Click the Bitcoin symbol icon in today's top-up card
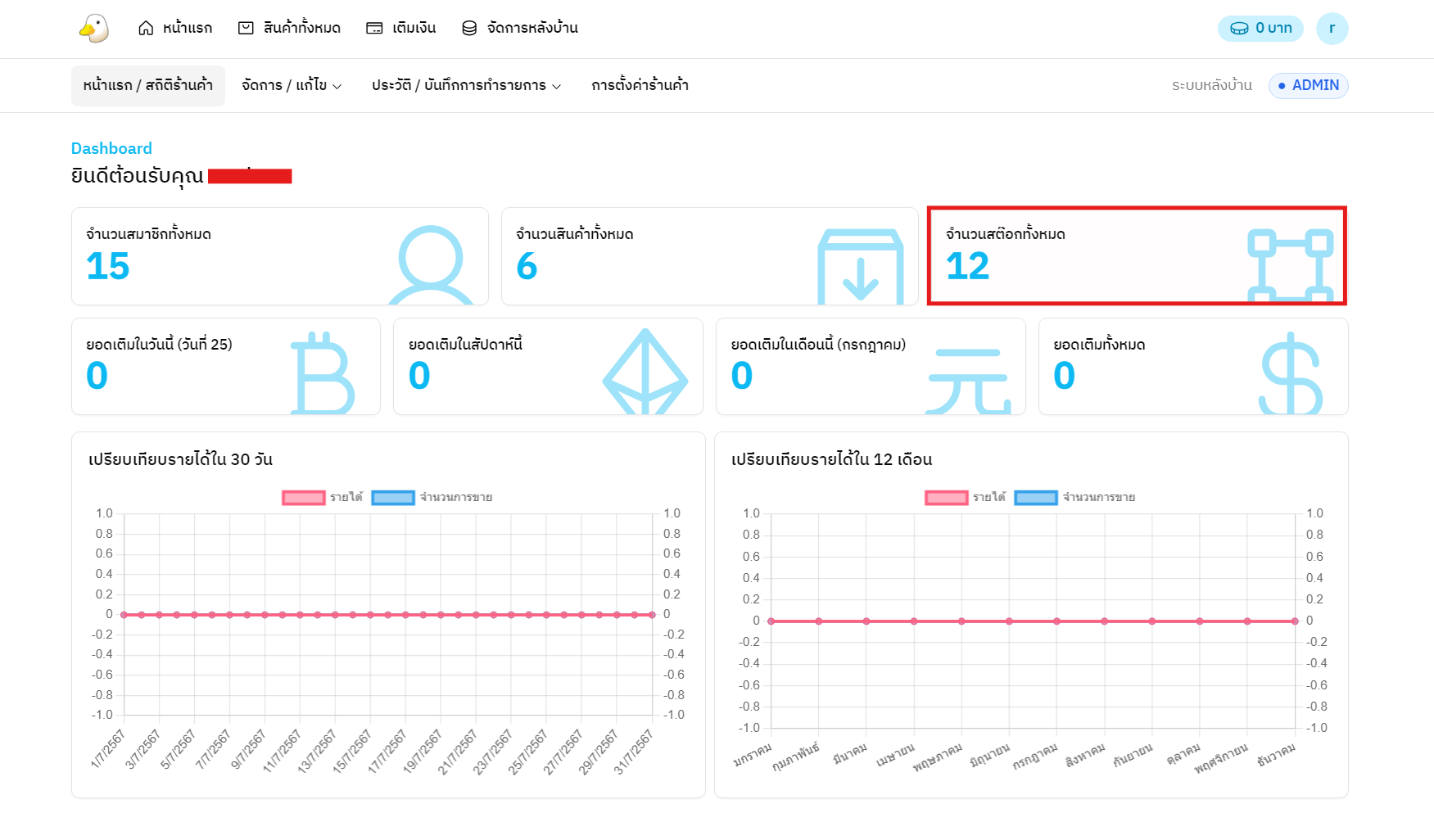 coord(323,373)
